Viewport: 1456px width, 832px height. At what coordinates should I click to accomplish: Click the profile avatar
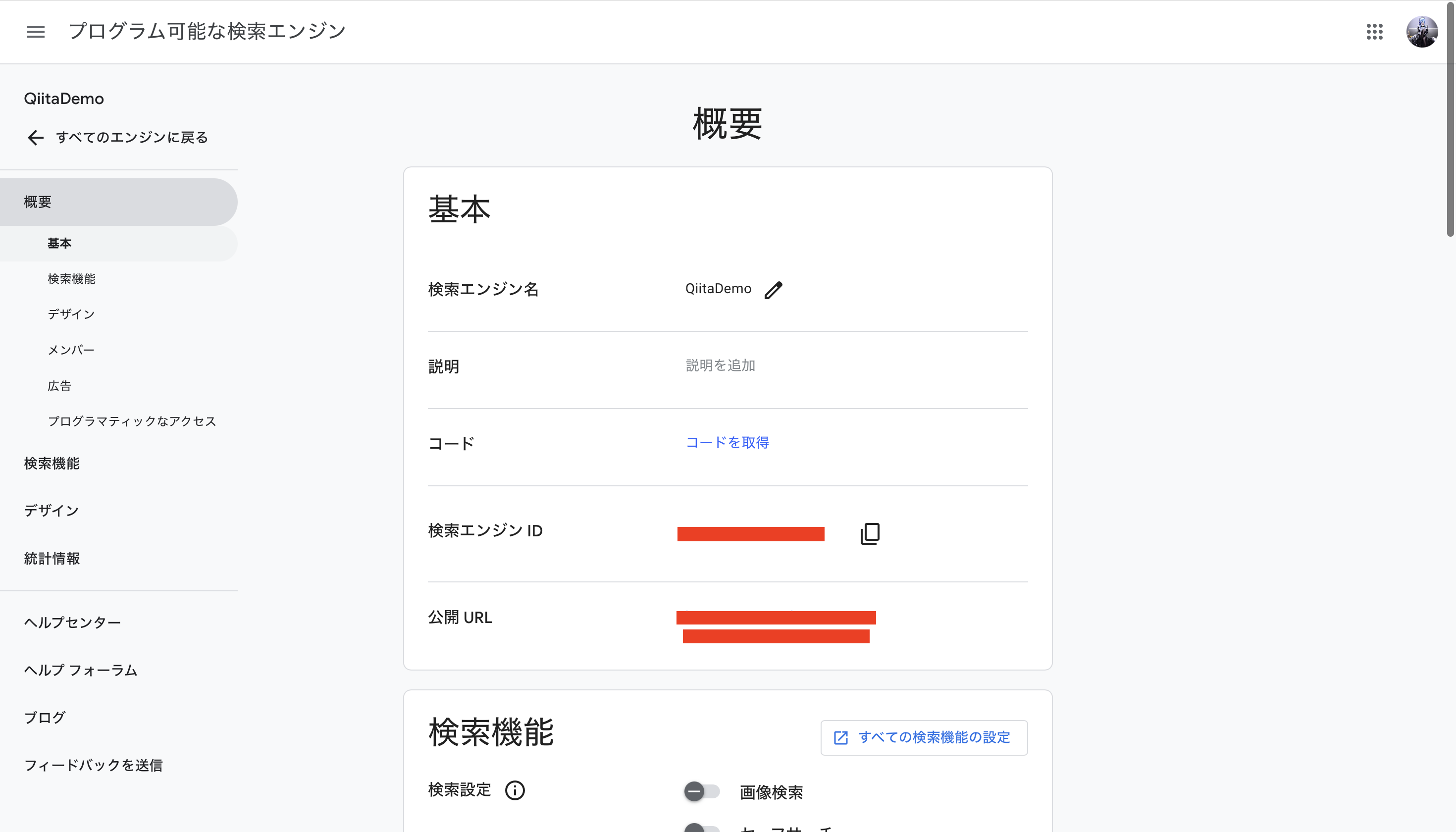click(1422, 32)
